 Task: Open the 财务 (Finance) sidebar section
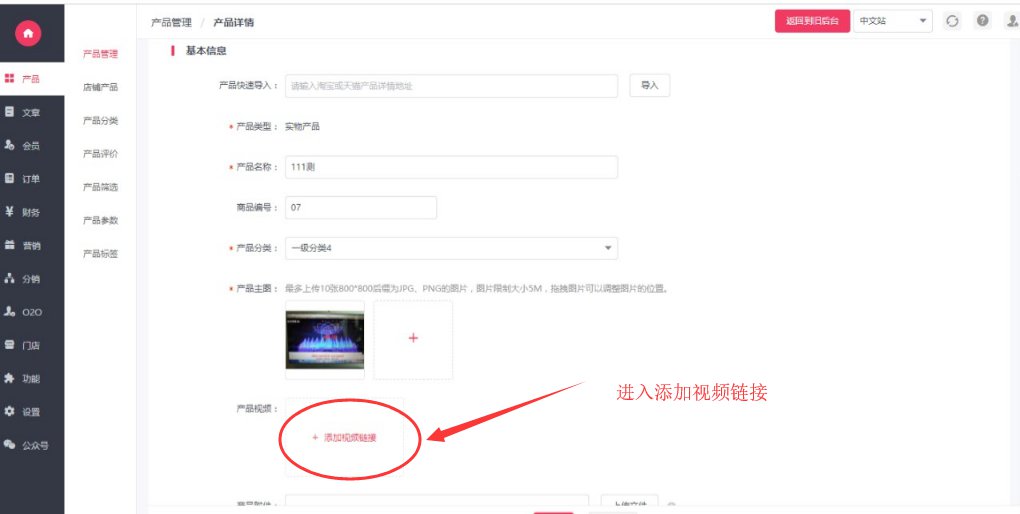coord(24,212)
